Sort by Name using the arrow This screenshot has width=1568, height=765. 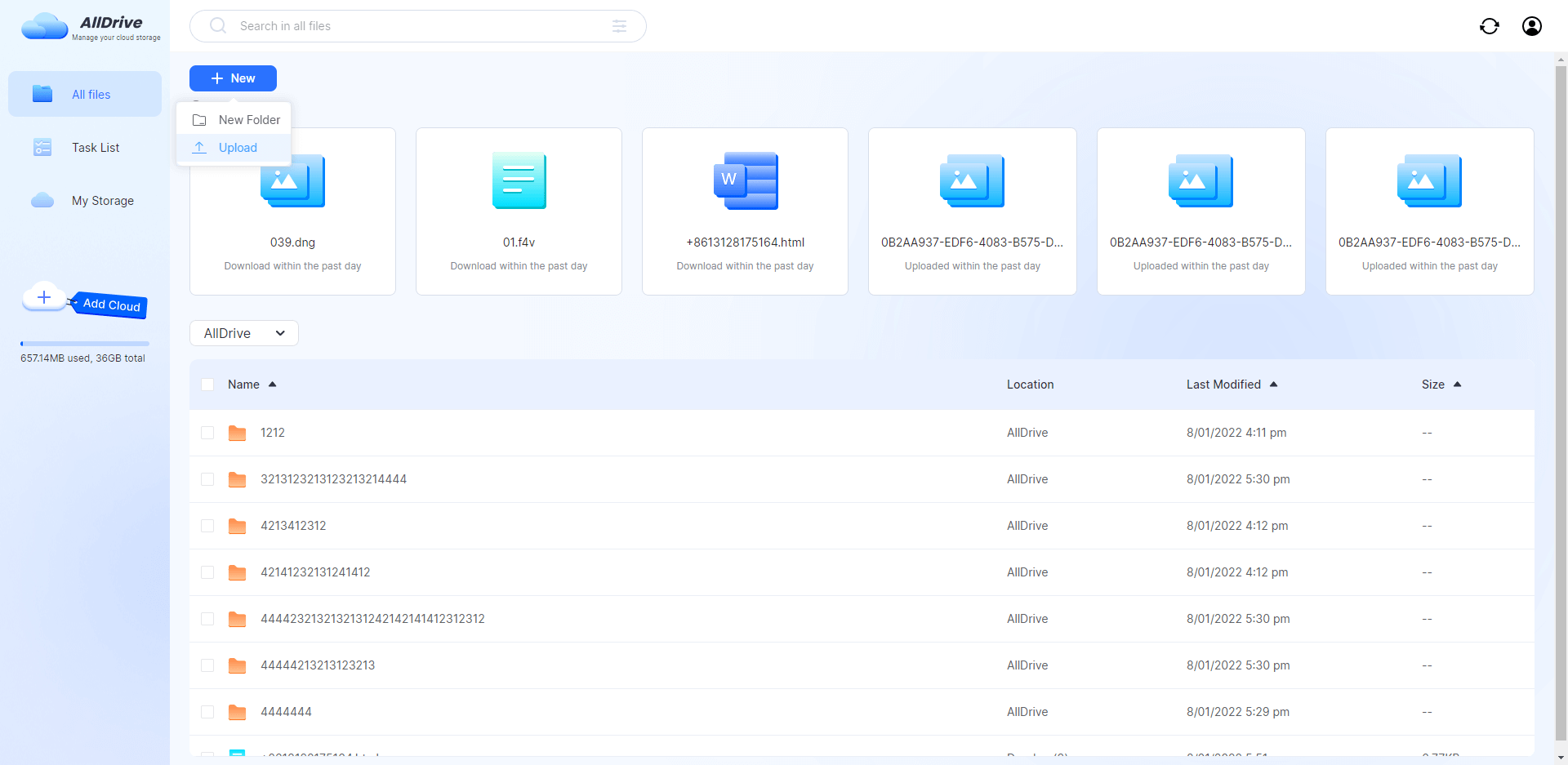click(x=272, y=385)
